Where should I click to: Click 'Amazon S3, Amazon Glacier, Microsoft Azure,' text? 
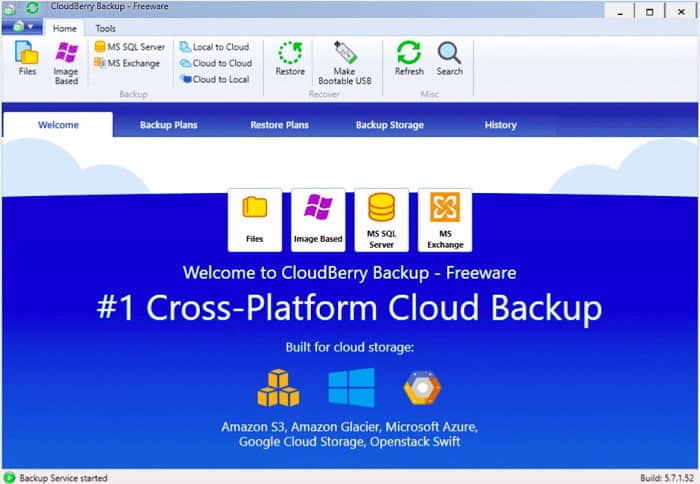point(350,427)
